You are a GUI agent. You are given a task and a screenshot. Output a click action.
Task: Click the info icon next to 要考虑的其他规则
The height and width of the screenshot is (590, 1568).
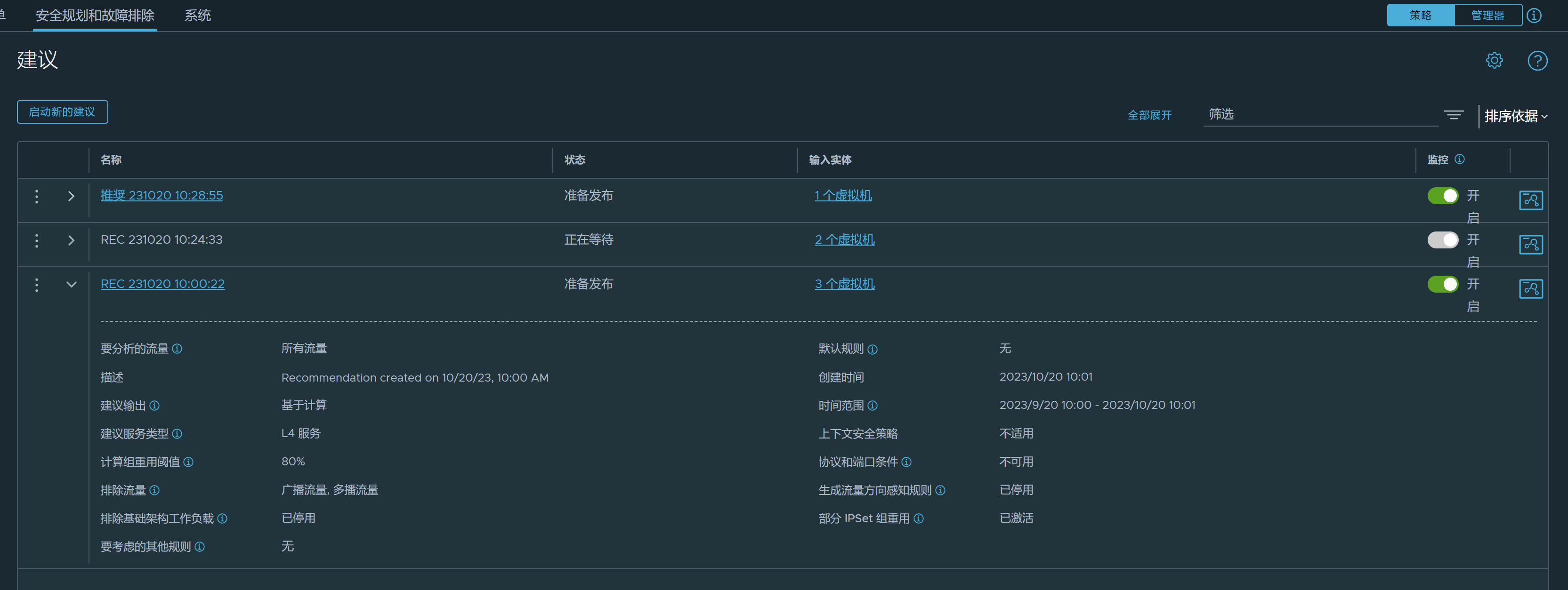coord(200,546)
